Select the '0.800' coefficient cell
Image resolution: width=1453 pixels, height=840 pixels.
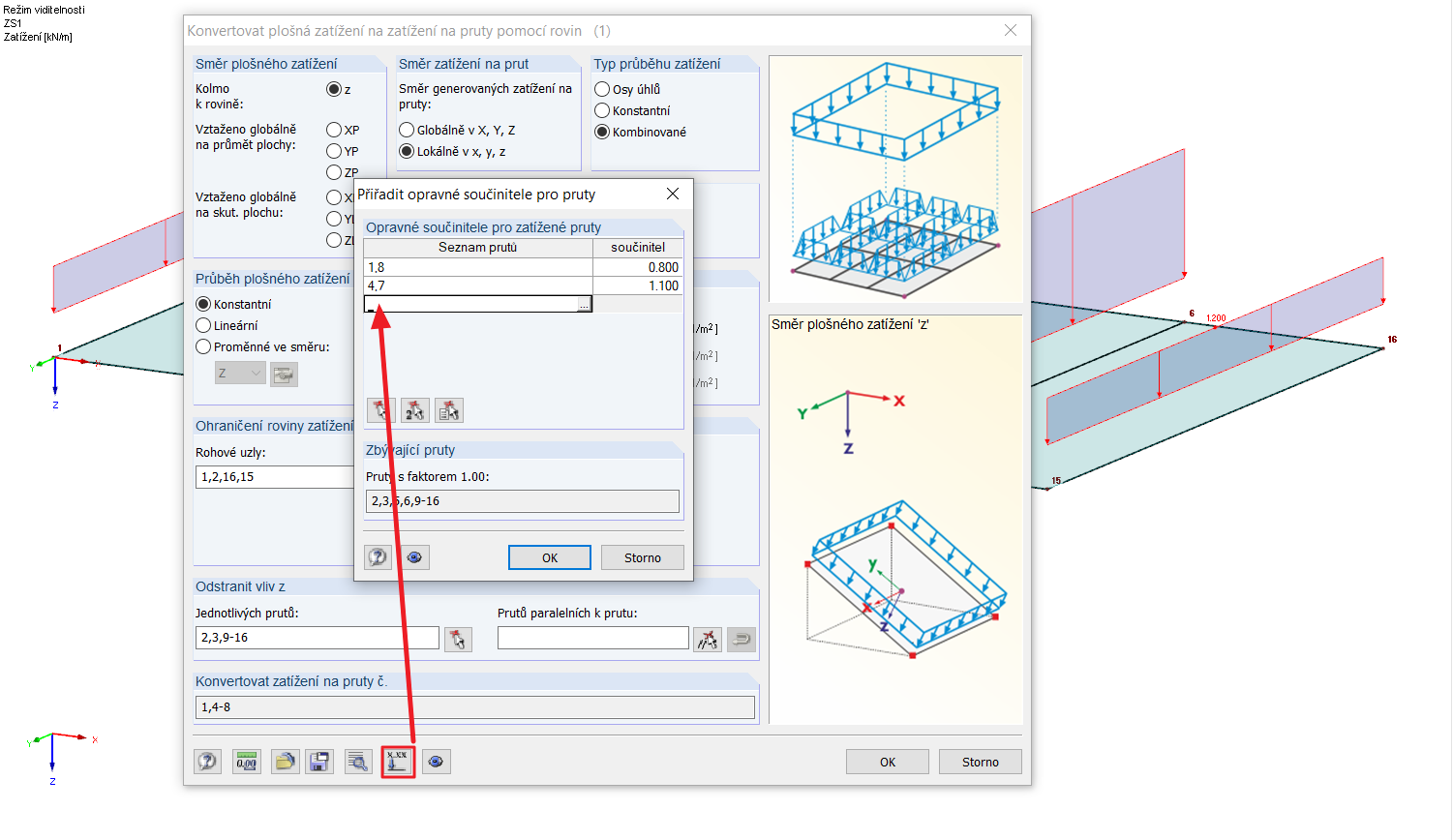(638, 267)
